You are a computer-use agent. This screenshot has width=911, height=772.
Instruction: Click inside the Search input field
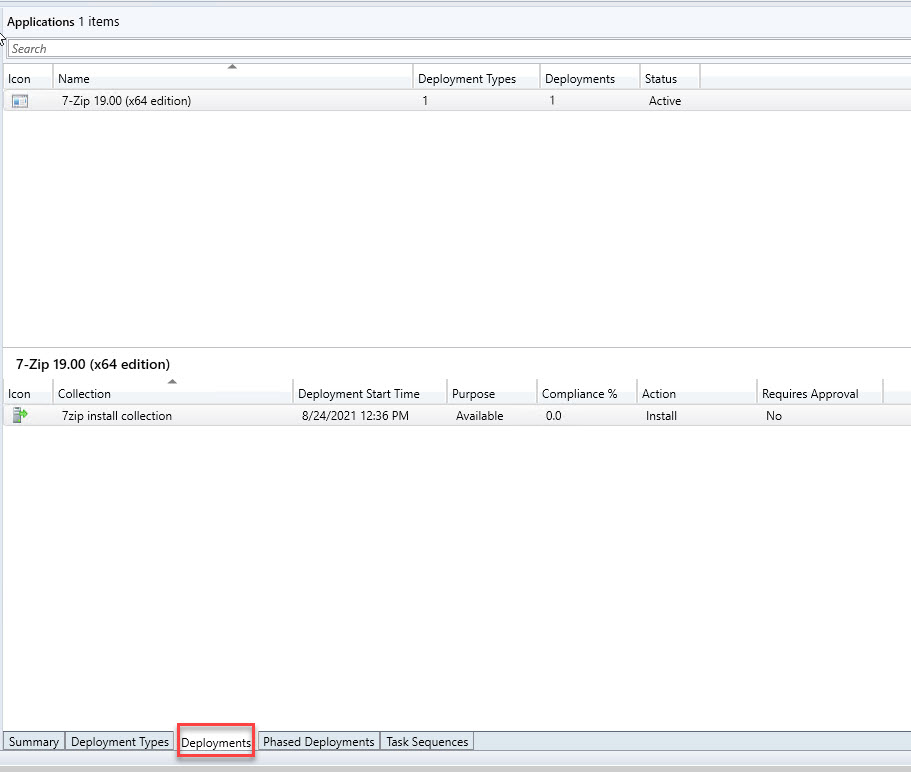point(450,49)
